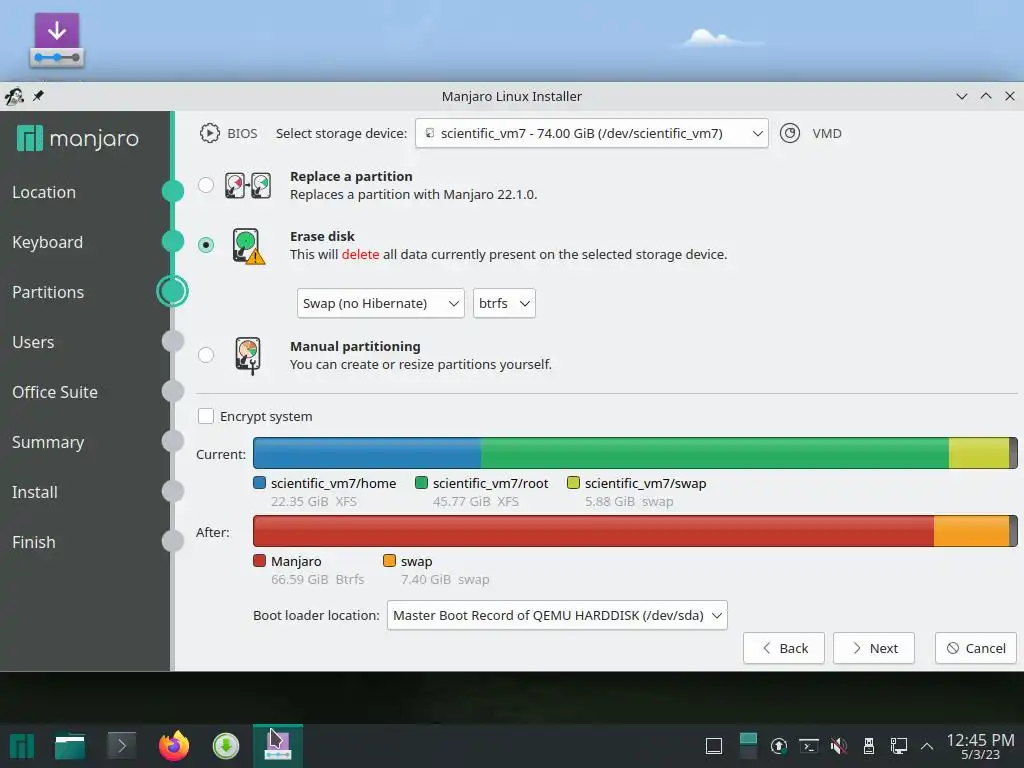Click the scientific_vm7/home legend entry
This screenshot has width=1024, height=768.
coord(325,492)
